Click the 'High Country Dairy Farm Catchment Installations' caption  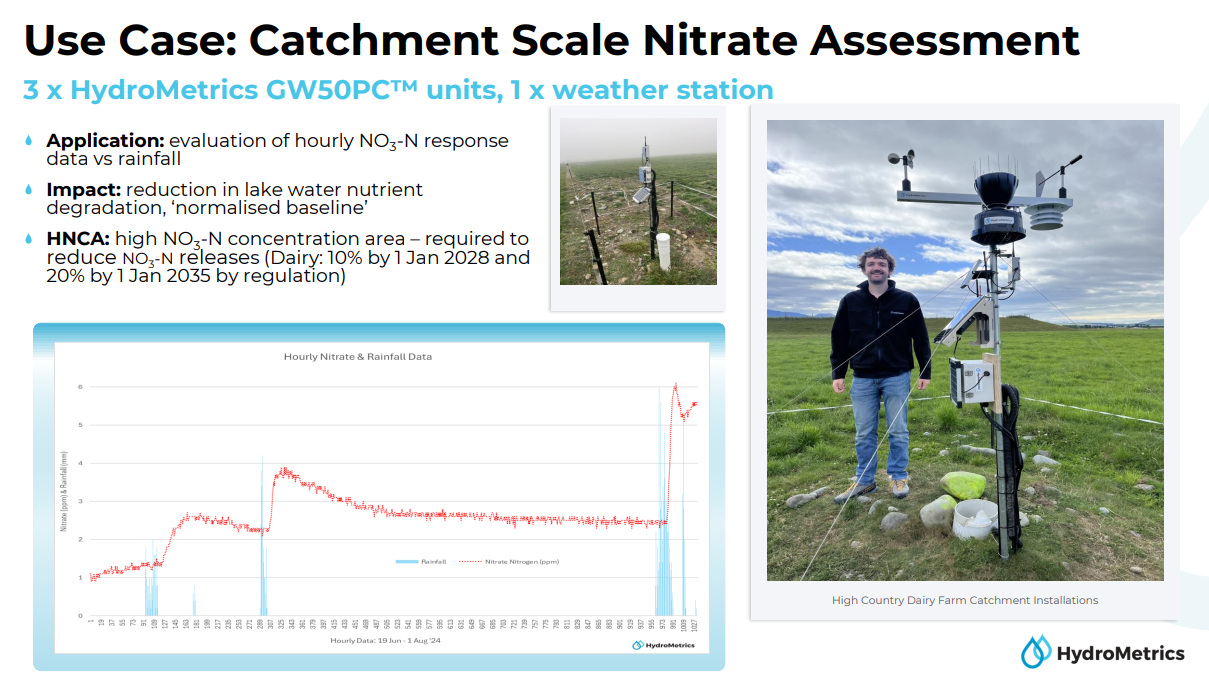click(x=964, y=600)
